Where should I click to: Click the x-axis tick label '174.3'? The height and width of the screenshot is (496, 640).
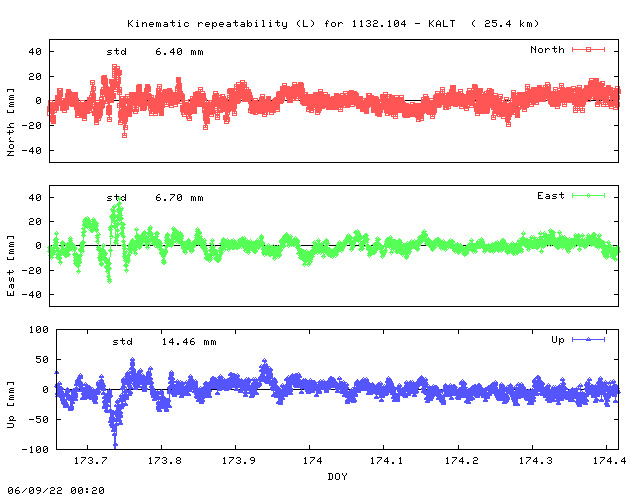pyautogui.click(x=536, y=461)
